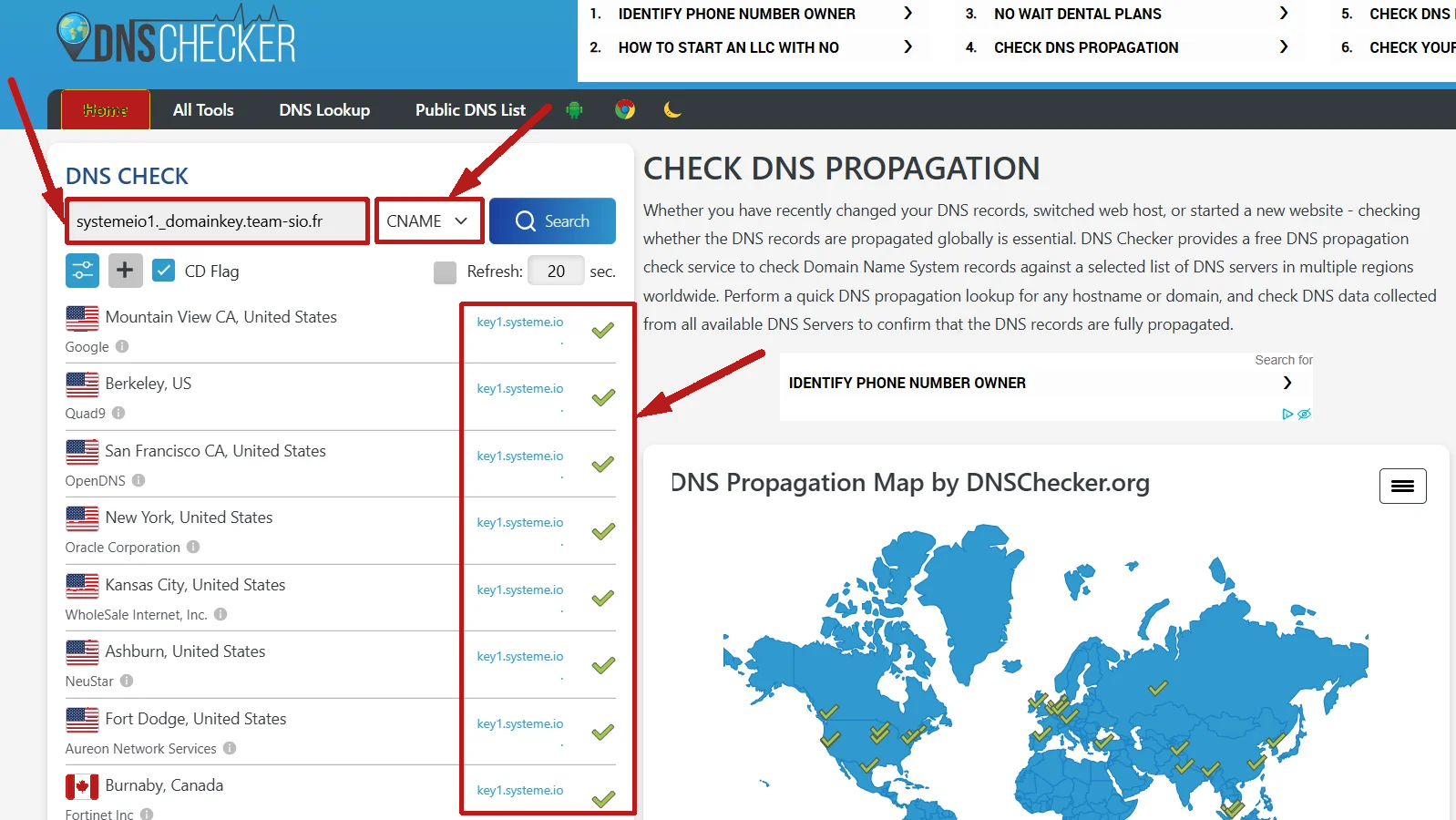Screen dimensions: 1456x820
Task: Open the Public DNS List menu item
Action: coord(470,110)
